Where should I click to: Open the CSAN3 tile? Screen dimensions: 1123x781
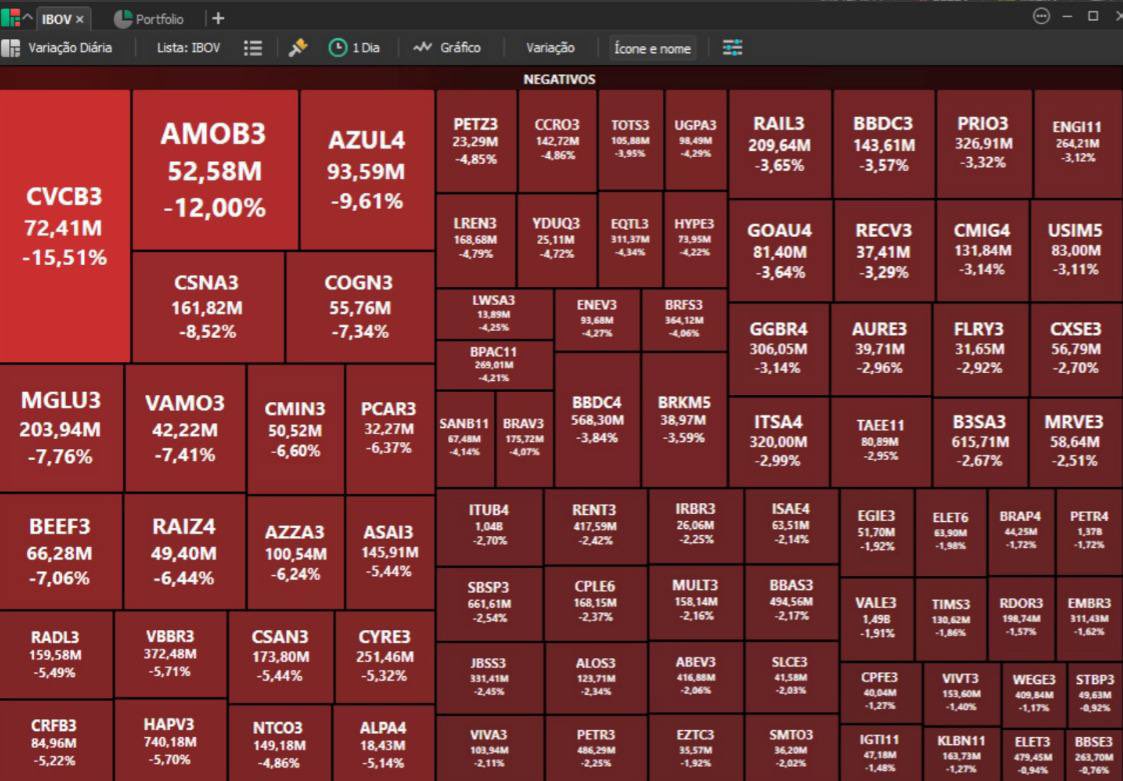click(280, 656)
